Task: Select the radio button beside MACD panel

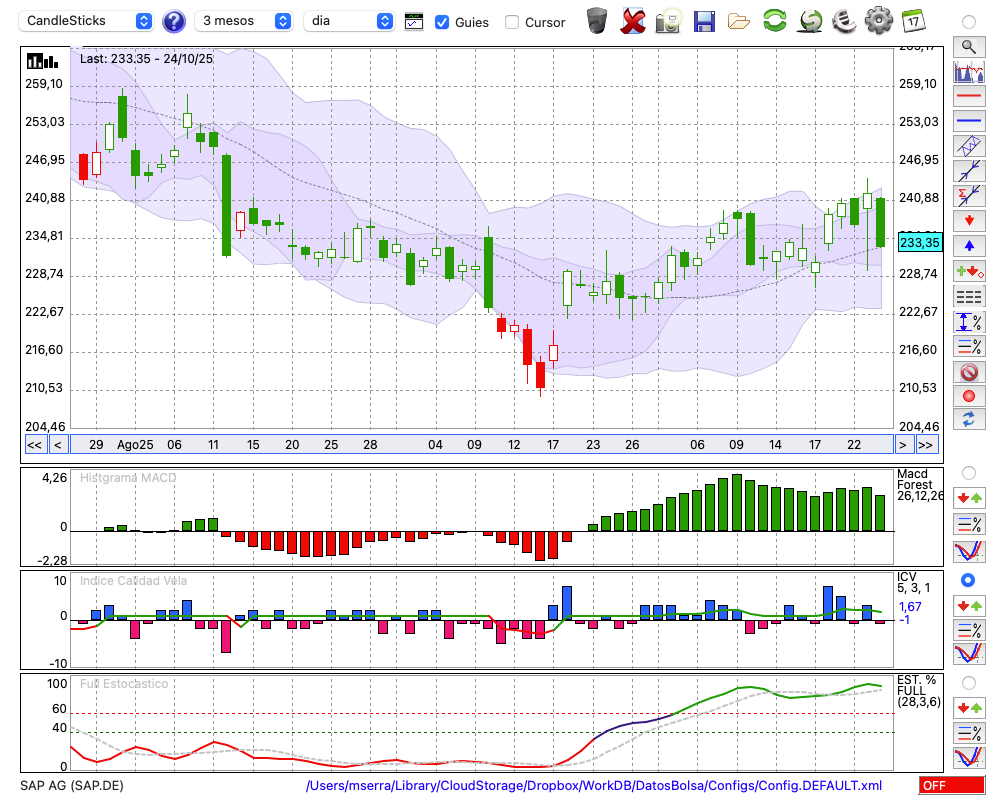Action: [968, 472]
